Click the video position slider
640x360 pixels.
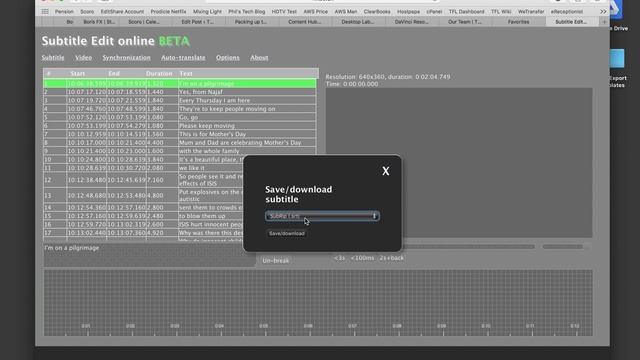click(x=468, y=247)
